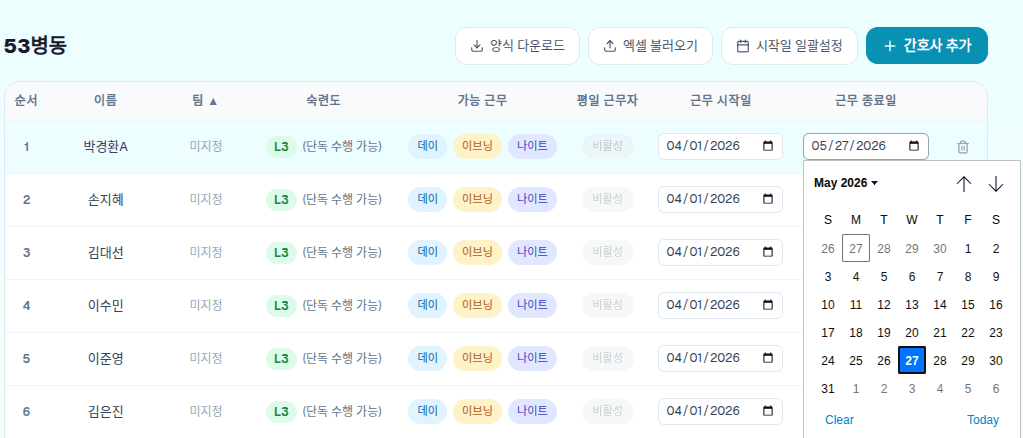Open 시작일 일괄설정
This screenshot has height=438, width=1023.
789,46
